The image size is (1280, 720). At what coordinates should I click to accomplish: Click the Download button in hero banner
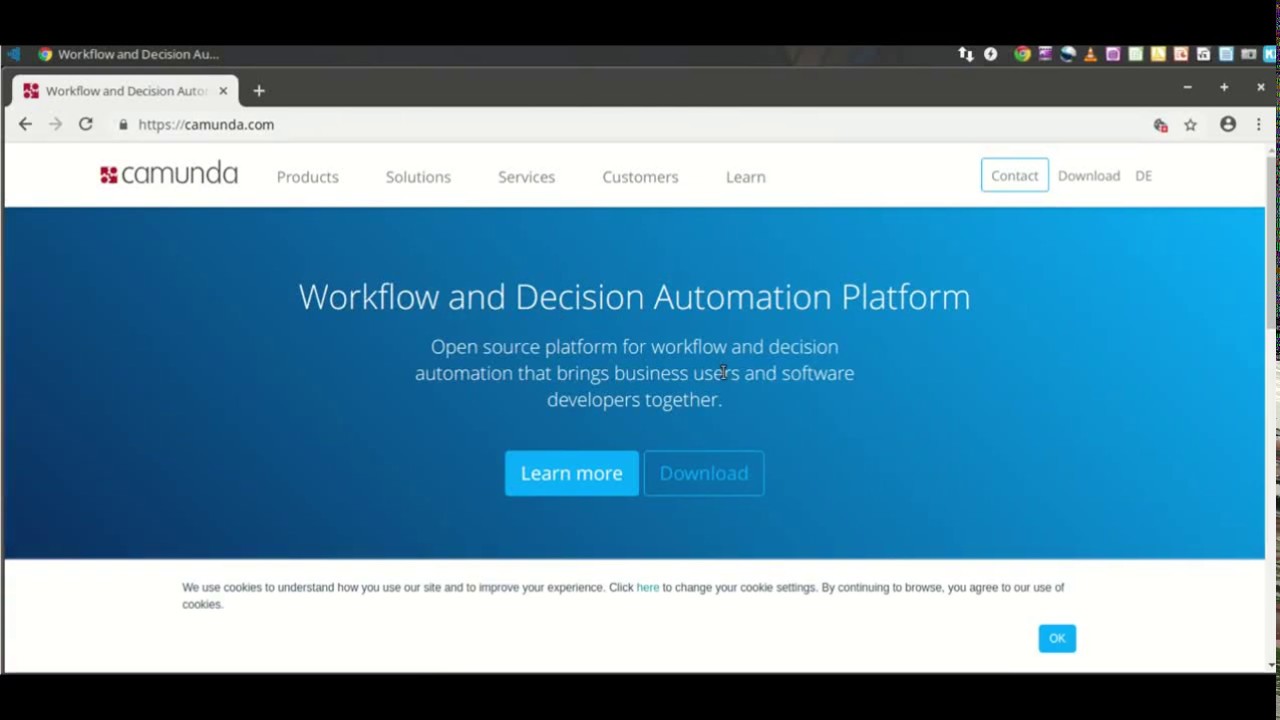(x=704, y=473)
